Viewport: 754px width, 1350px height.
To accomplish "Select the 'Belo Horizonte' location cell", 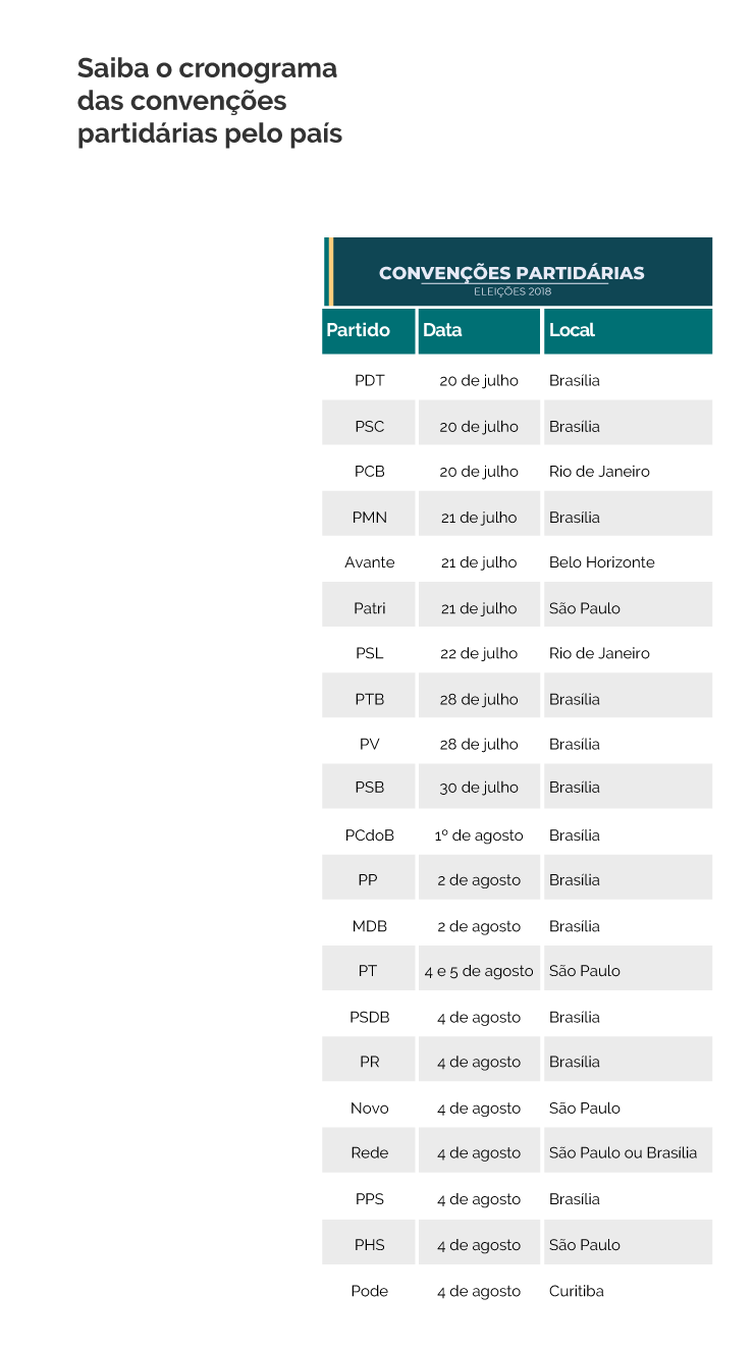I will click(x=602, y=563).
